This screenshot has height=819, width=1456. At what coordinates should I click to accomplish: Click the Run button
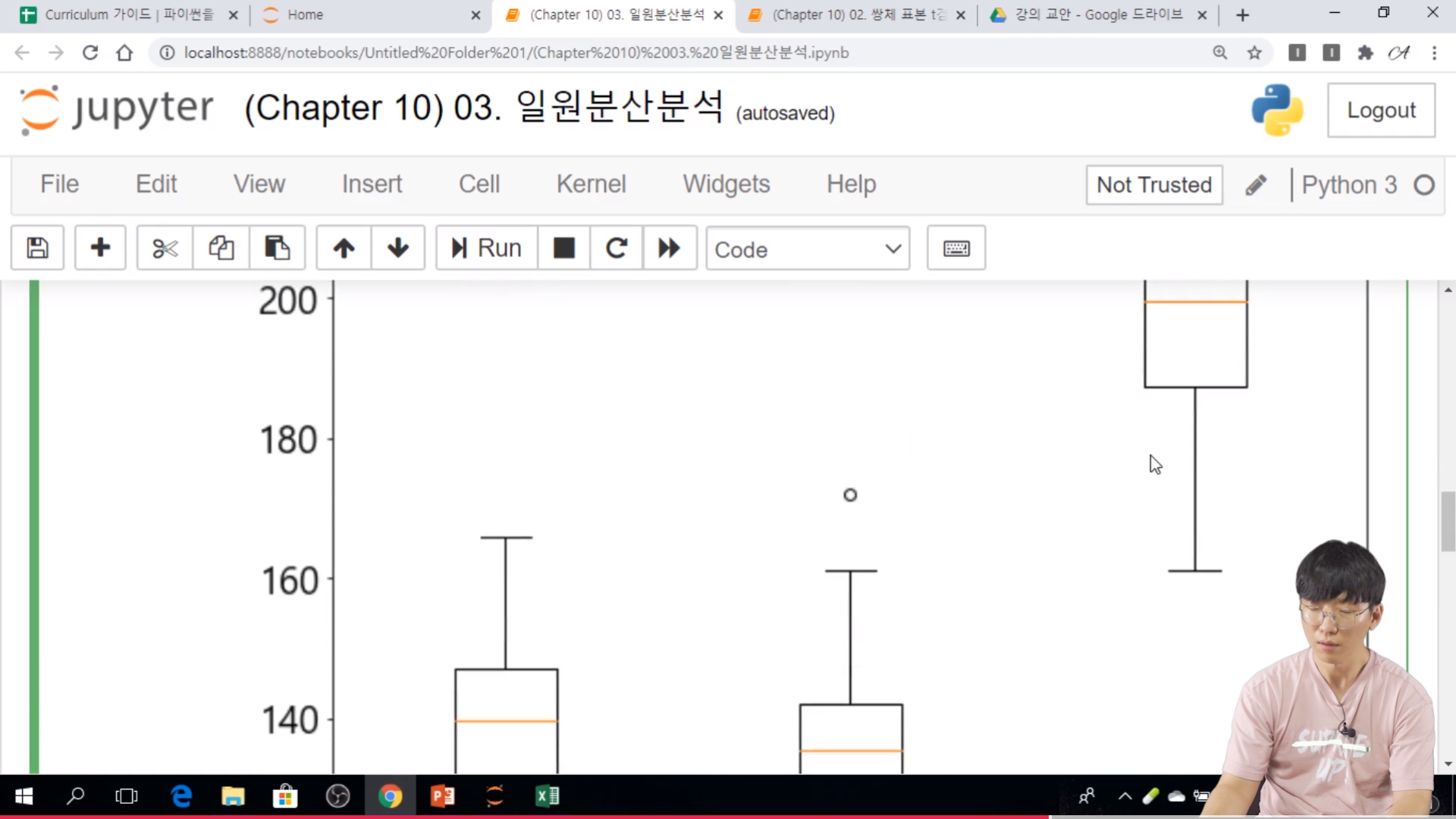(486, 248)
